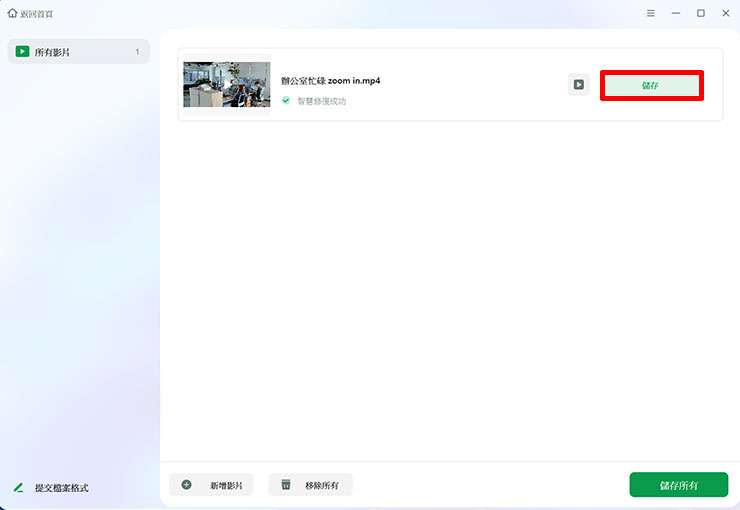740x510 pixels.
Task: Maximize the window
Action: 701,13
